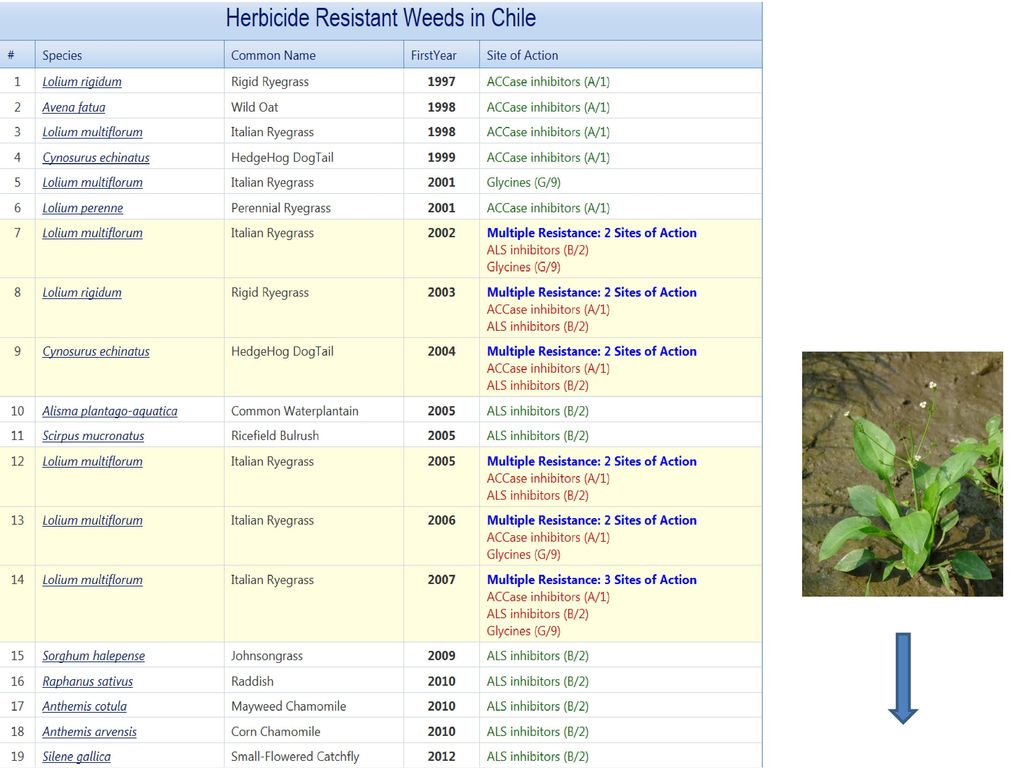Click Multiple Resistance text in the 2006 row
1024x768 pixels.
(x=592, y=520)
